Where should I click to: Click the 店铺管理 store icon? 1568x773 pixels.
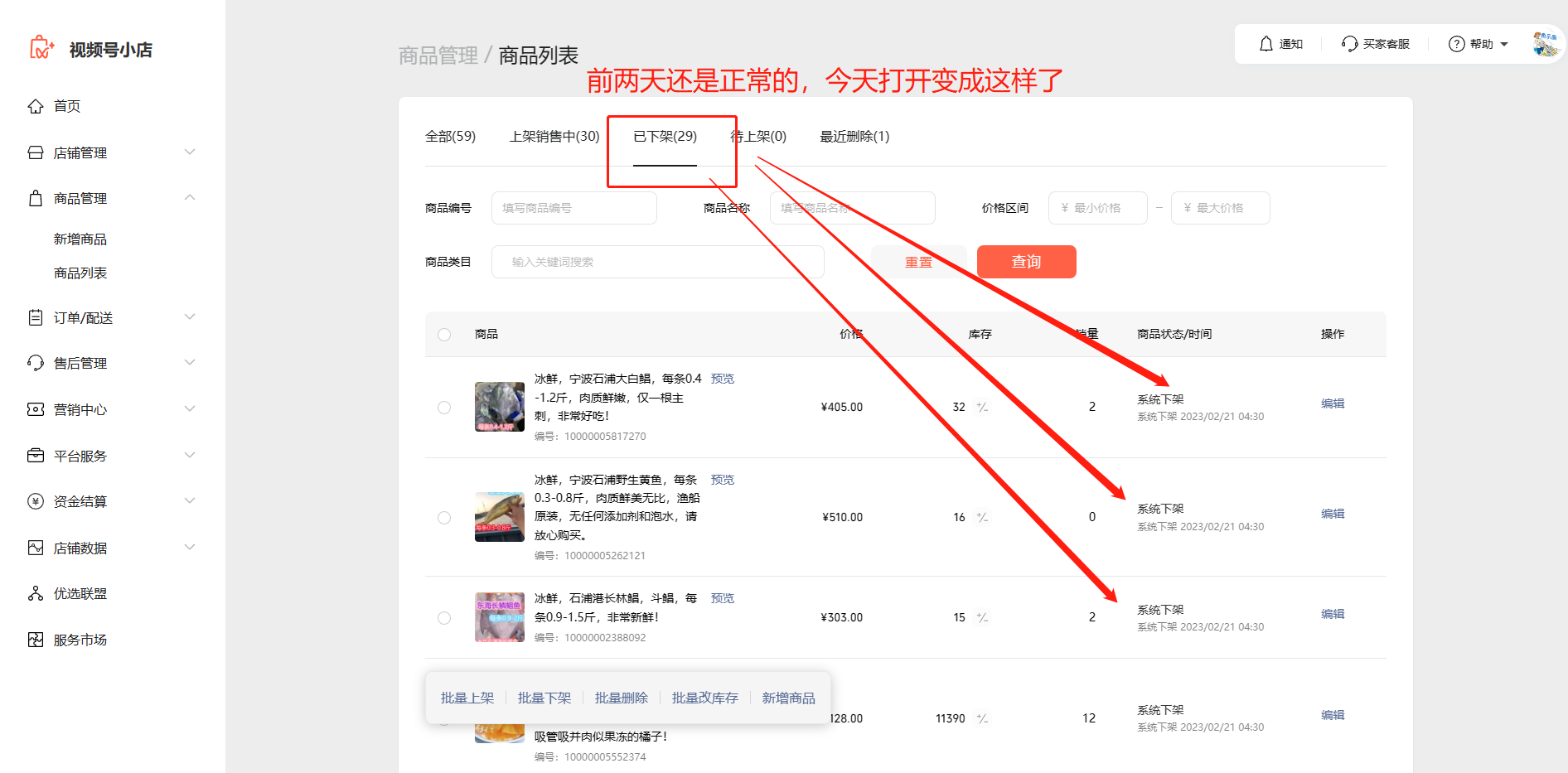coord(36,152)
